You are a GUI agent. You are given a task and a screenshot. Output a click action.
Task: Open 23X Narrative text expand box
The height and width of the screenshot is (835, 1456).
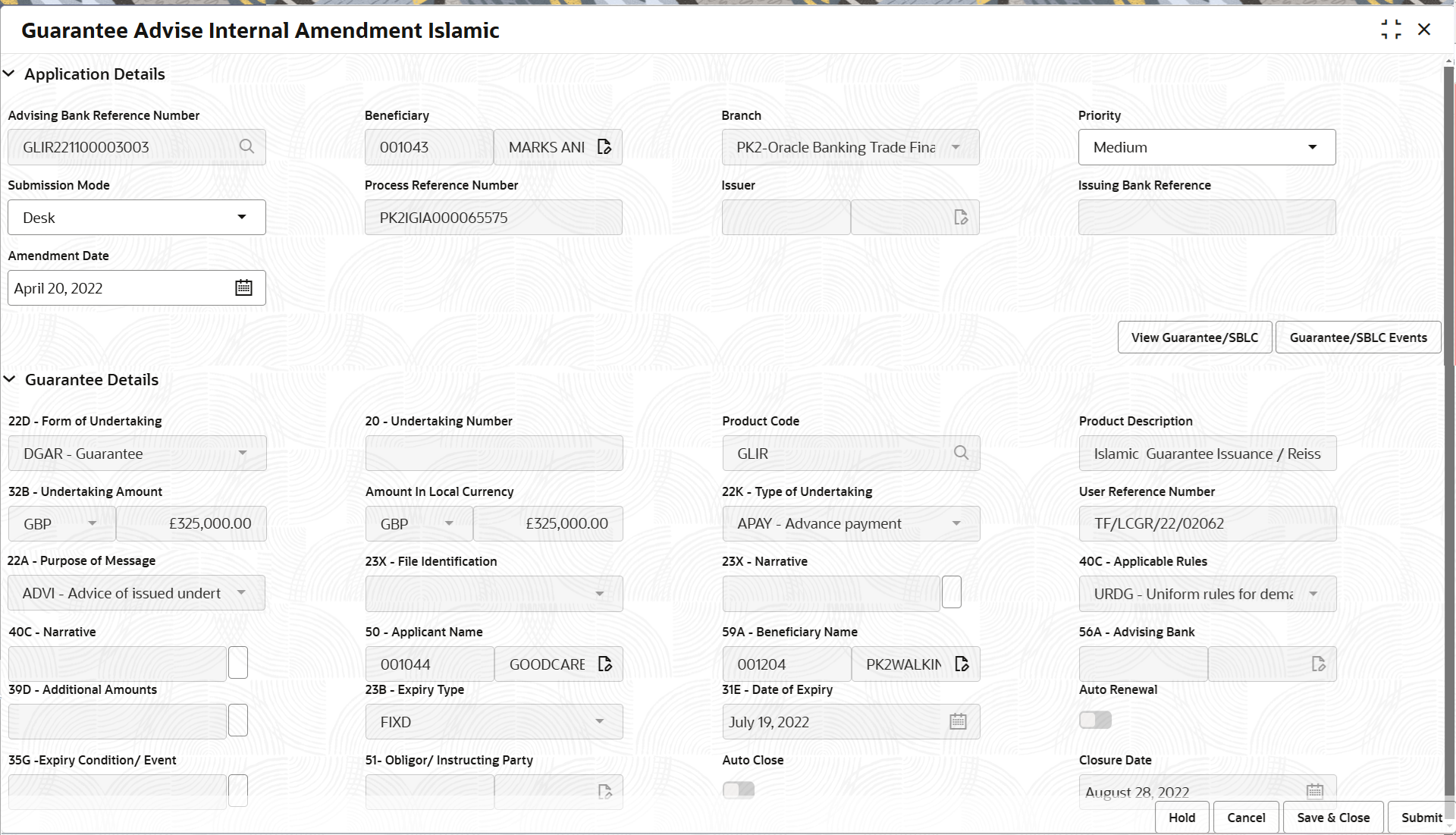tap(951, 592)
